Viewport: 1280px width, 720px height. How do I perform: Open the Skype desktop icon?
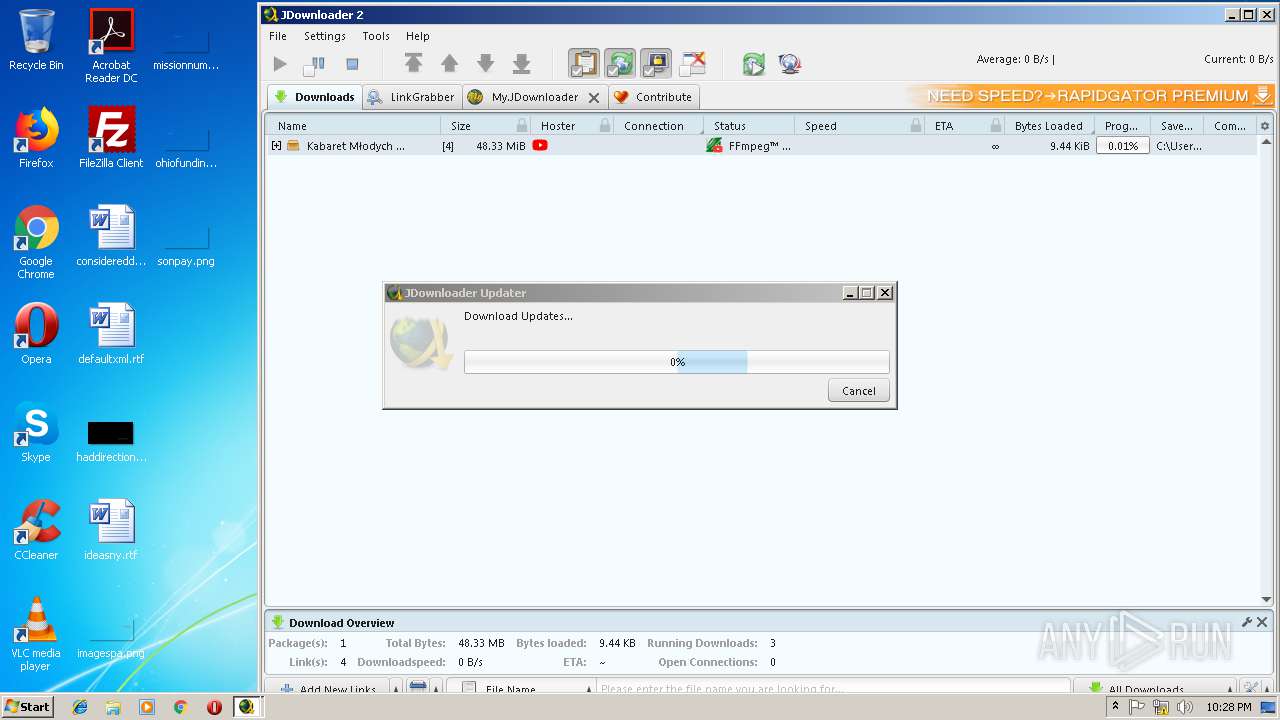36,433
